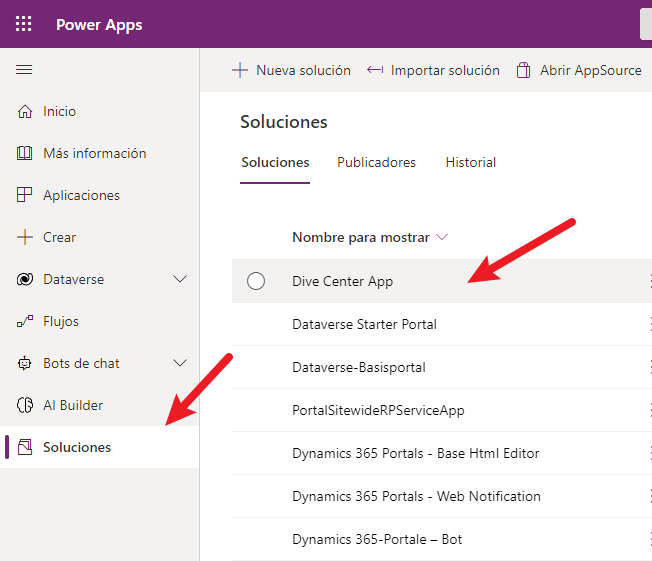Screen dimensions: 652x561
Task: Click the Importar solución button
Action: (x=433, y=70)
